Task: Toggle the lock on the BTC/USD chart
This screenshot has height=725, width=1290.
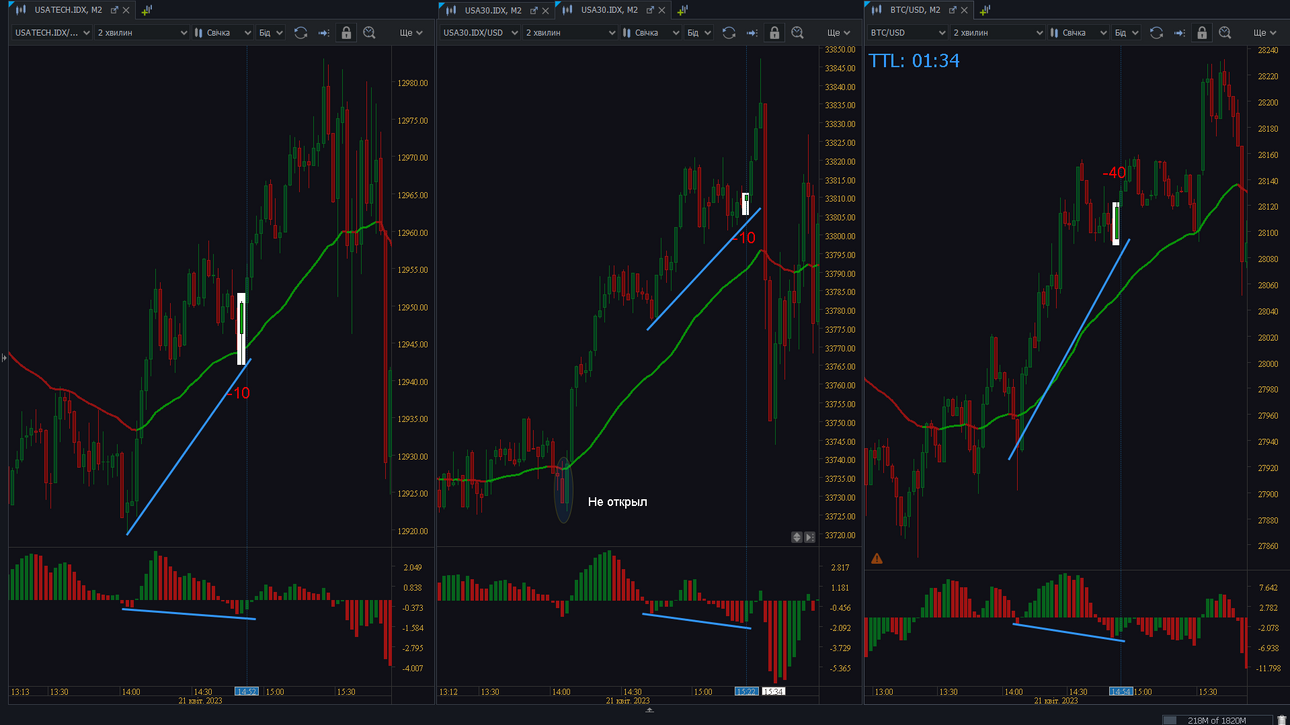Action: 1202,33
